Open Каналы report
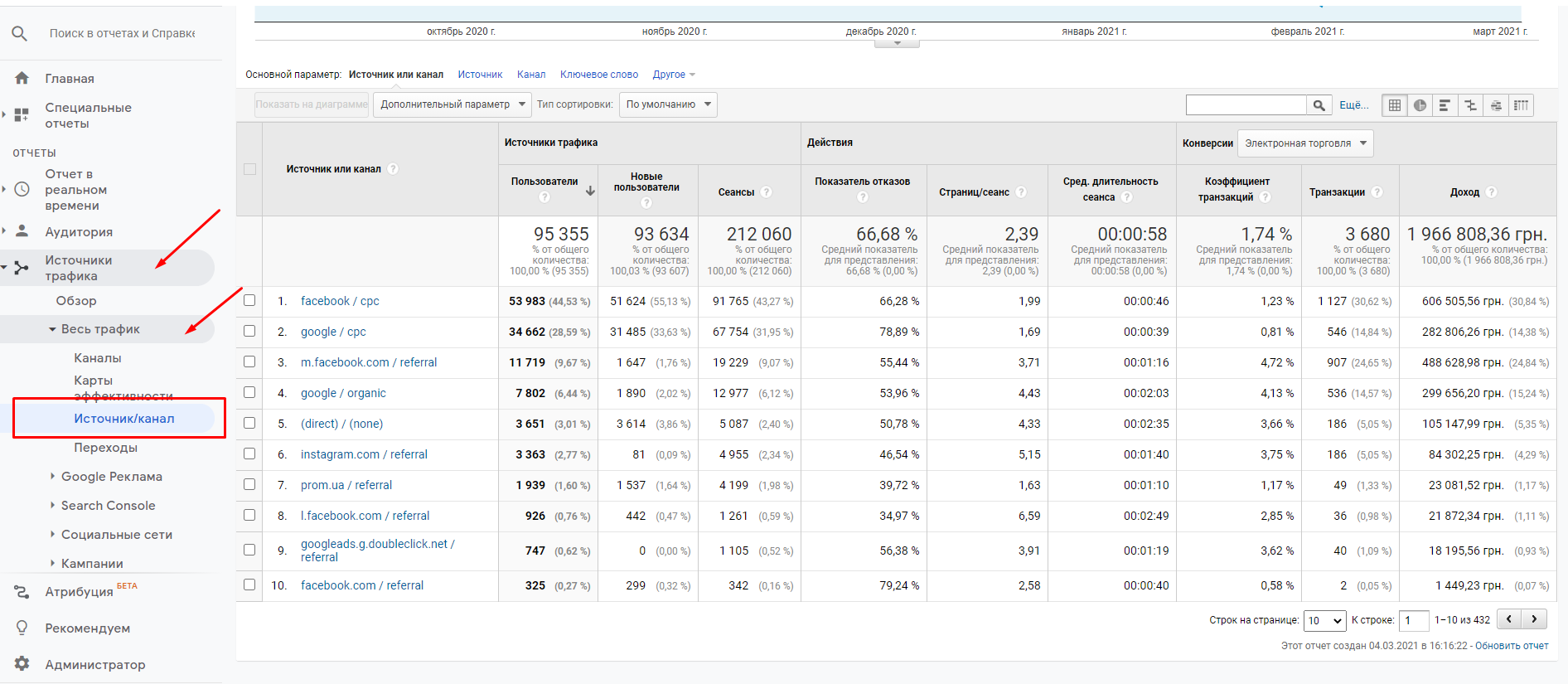The image size is (1568, 684). pyautogui.click(x=98, y=358)
